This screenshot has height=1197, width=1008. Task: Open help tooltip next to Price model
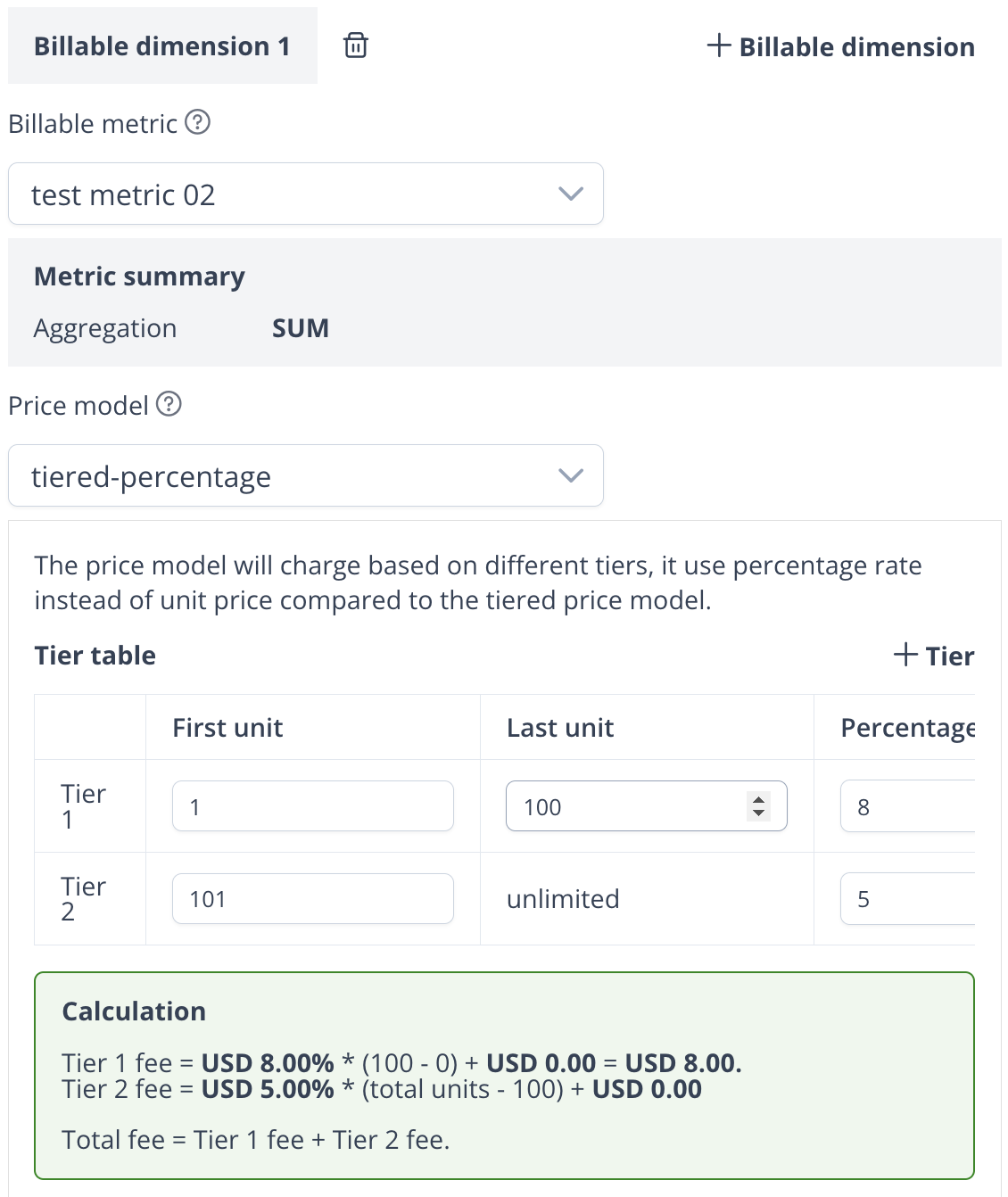(x=169, y=403)
